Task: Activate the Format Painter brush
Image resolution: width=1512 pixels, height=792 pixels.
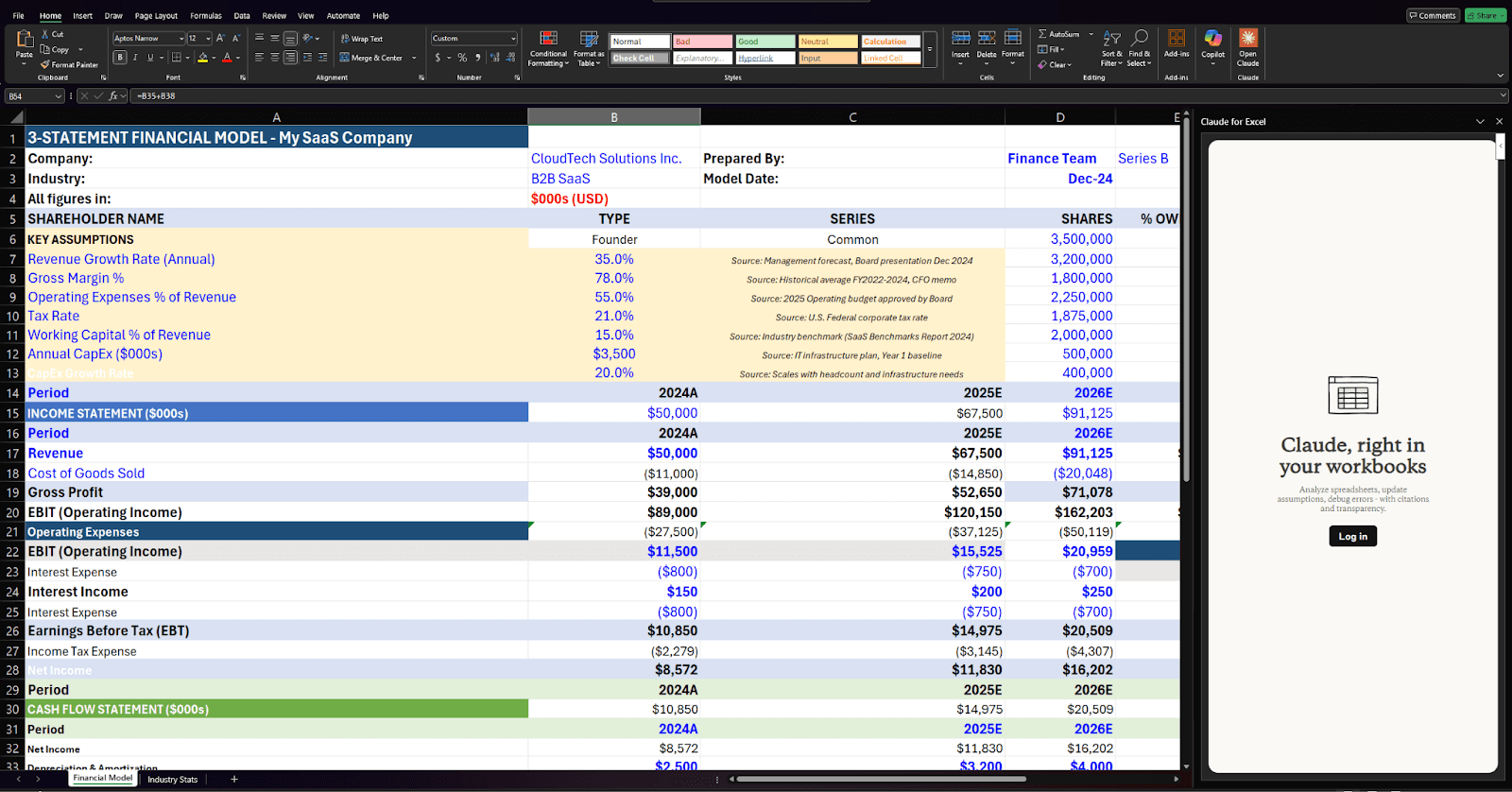Action: tap(45, 64)
